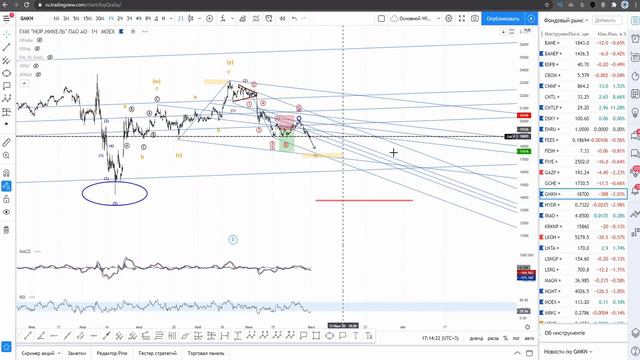Toggle visibility of the second indicator in legend
This screenshot has height=360, width=640.
click(37, 49)
